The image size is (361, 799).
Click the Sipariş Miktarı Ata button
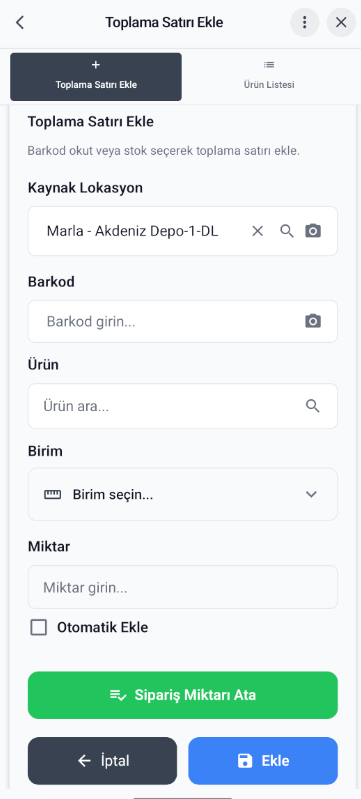(x=183, y=695)
